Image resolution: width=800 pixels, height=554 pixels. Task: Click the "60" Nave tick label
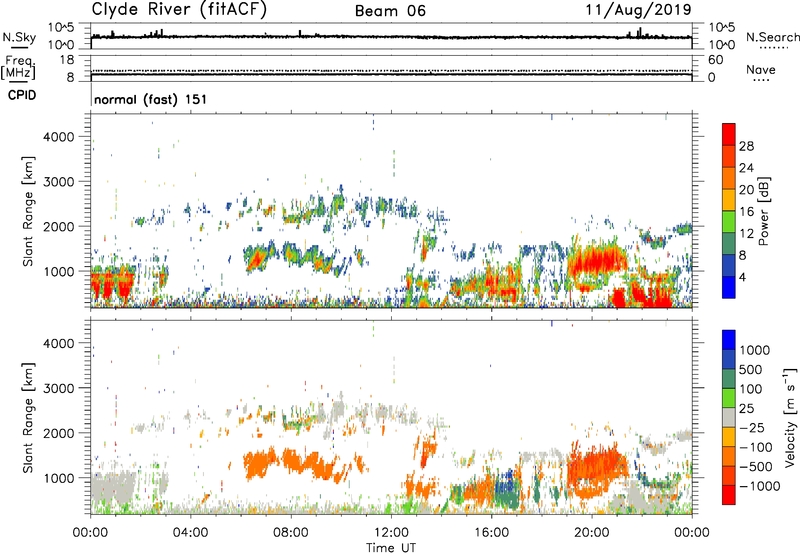(715, 60)
